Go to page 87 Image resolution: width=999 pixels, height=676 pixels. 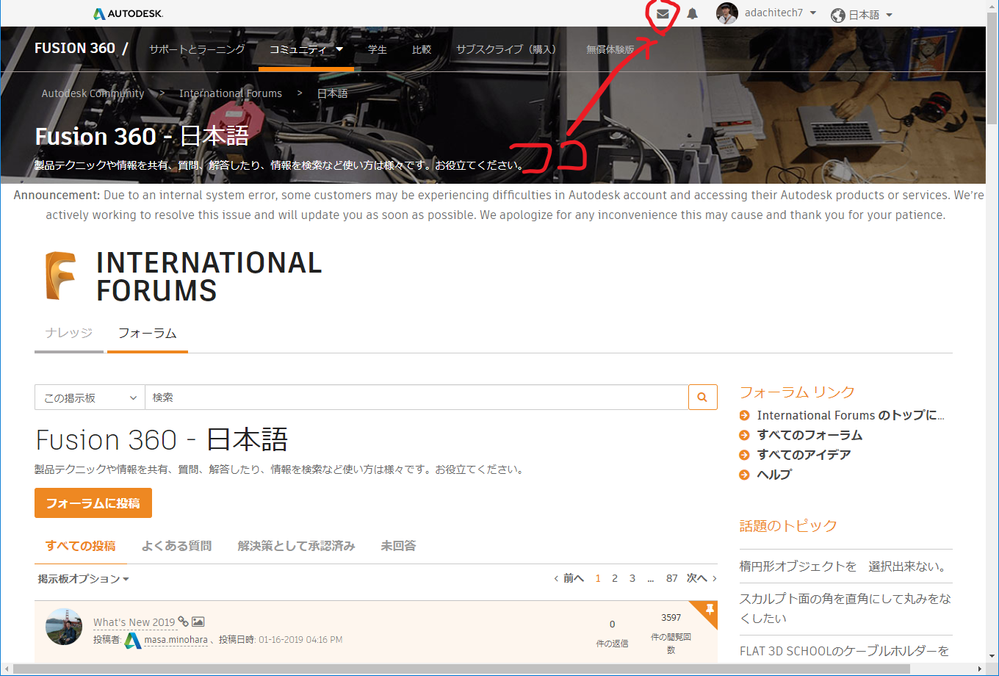coord(672,579)
